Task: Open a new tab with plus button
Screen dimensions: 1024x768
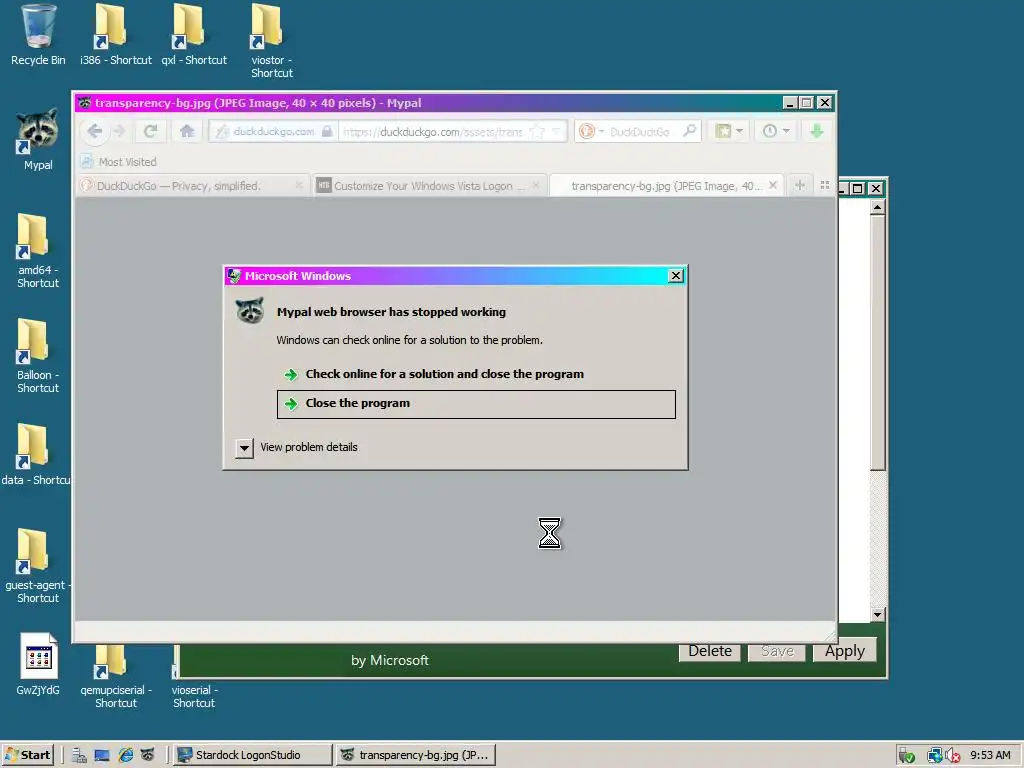Action: click(800, 185)
